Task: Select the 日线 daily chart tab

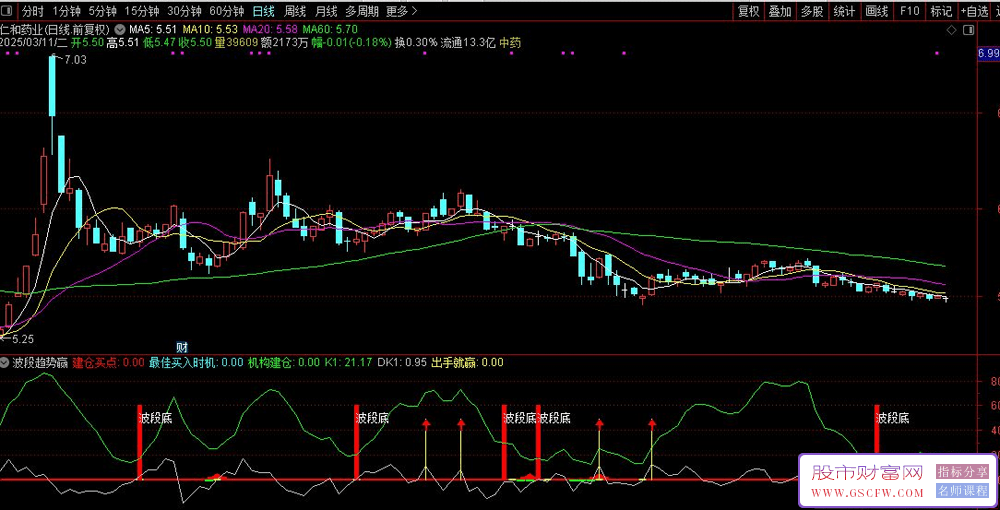Action: 263,11
